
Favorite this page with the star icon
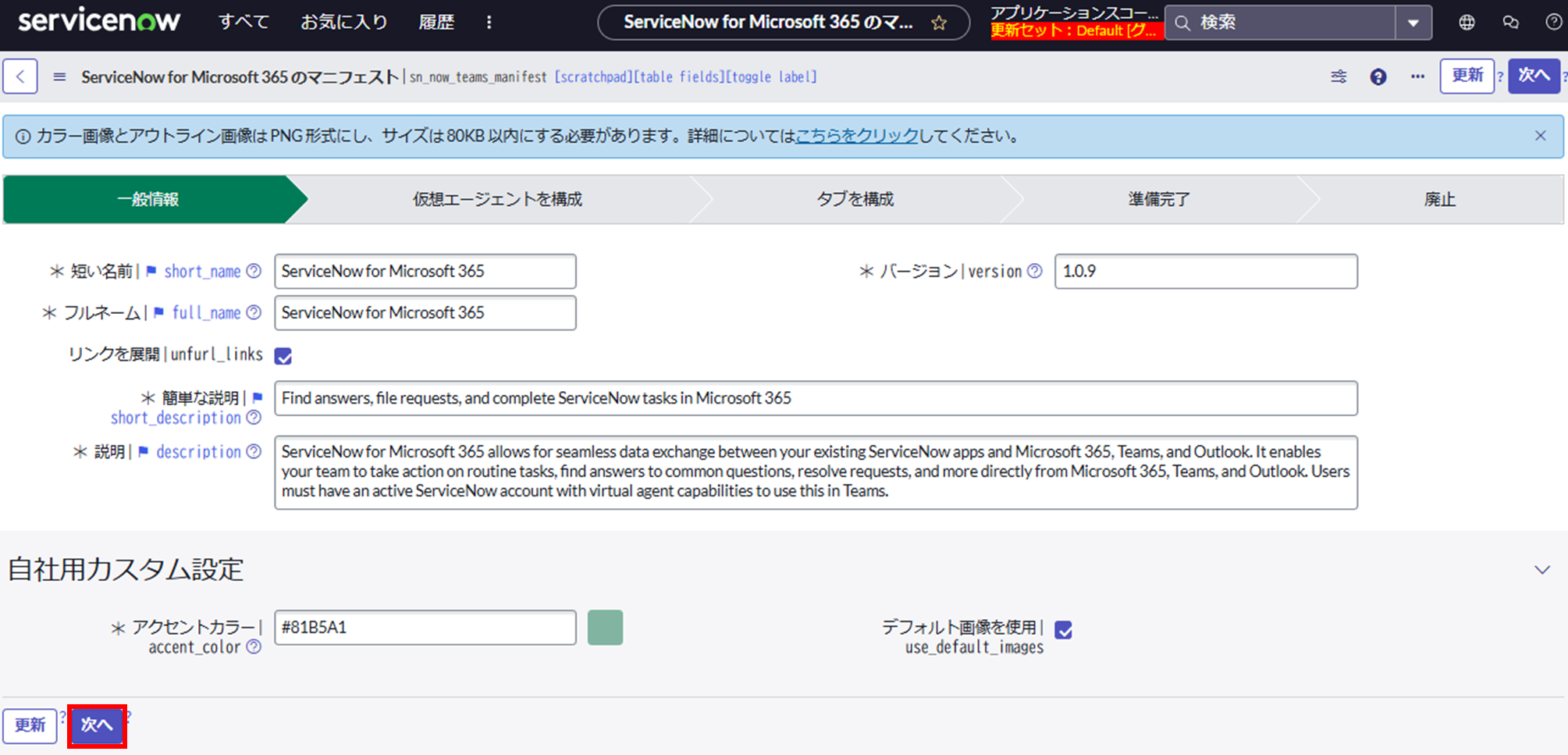coord(939,23)
